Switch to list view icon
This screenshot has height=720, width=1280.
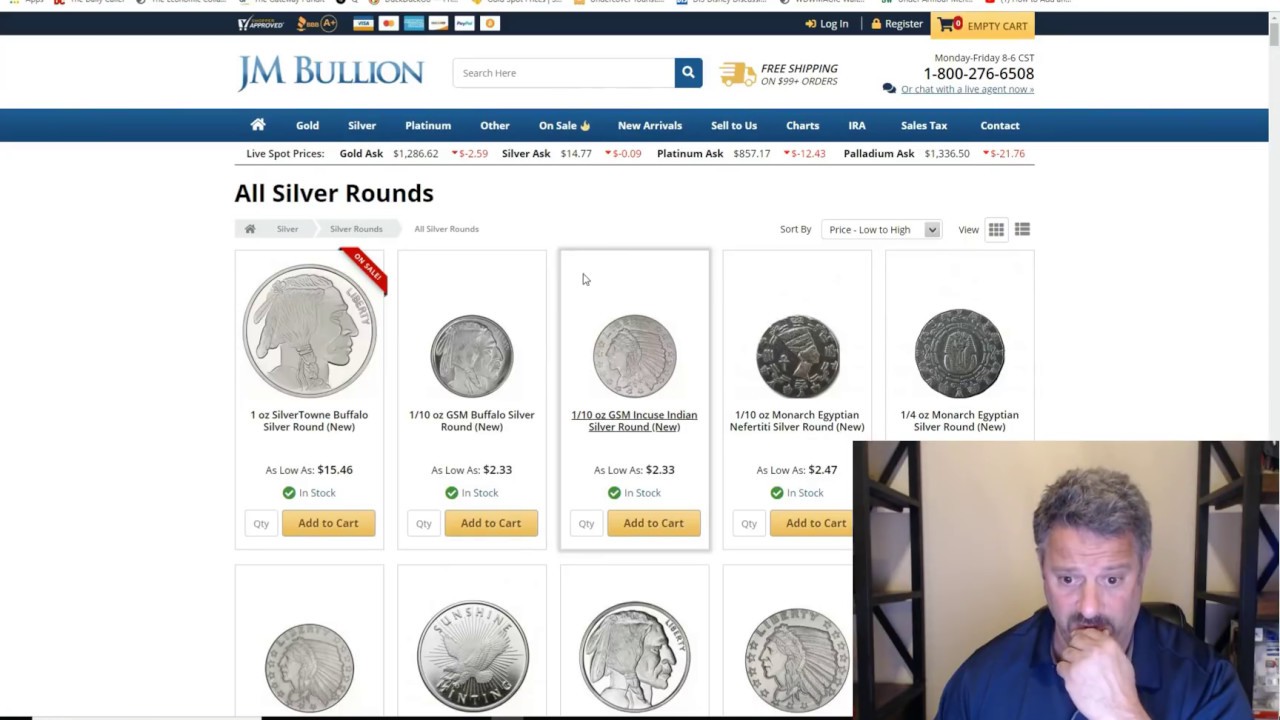coord(1022,230)
